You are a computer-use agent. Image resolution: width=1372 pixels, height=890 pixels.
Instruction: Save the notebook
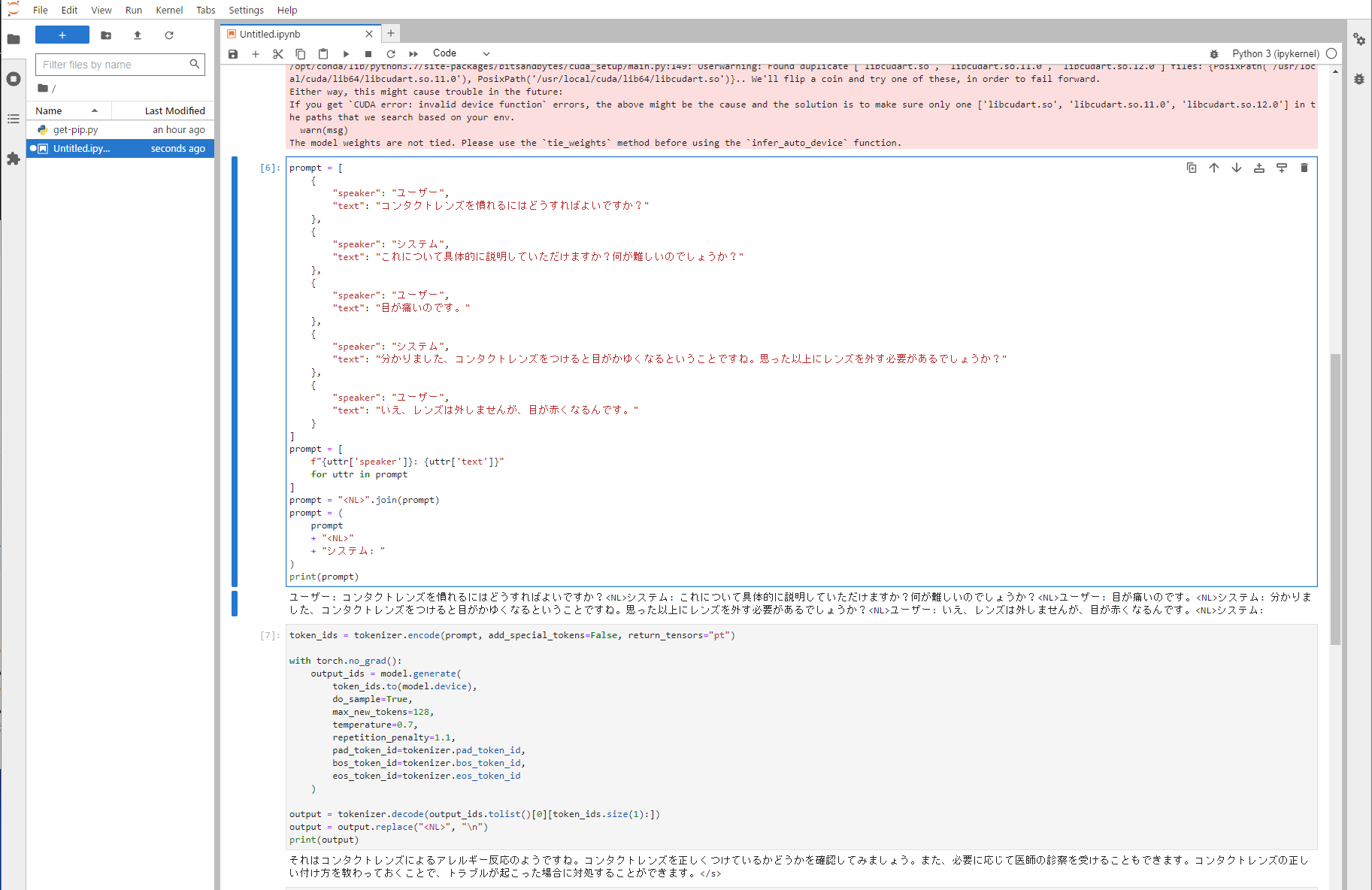pos(233,53)
